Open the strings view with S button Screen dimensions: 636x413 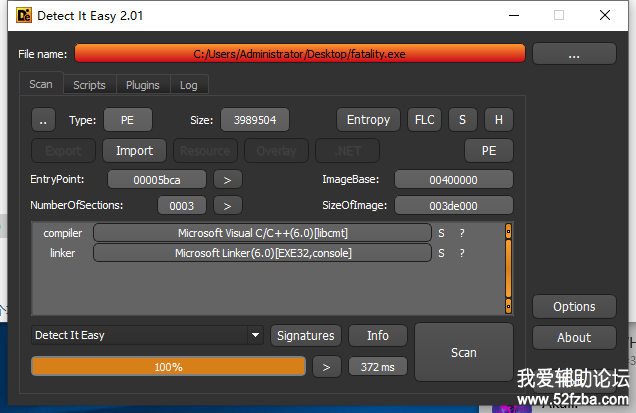(x=462, y=120)
